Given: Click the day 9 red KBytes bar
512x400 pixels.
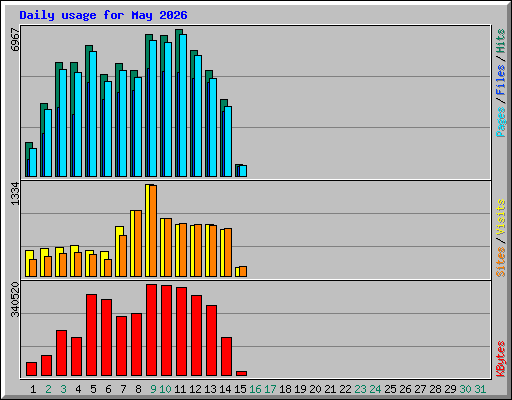Looking at the screenshot, I should (151, 330).
